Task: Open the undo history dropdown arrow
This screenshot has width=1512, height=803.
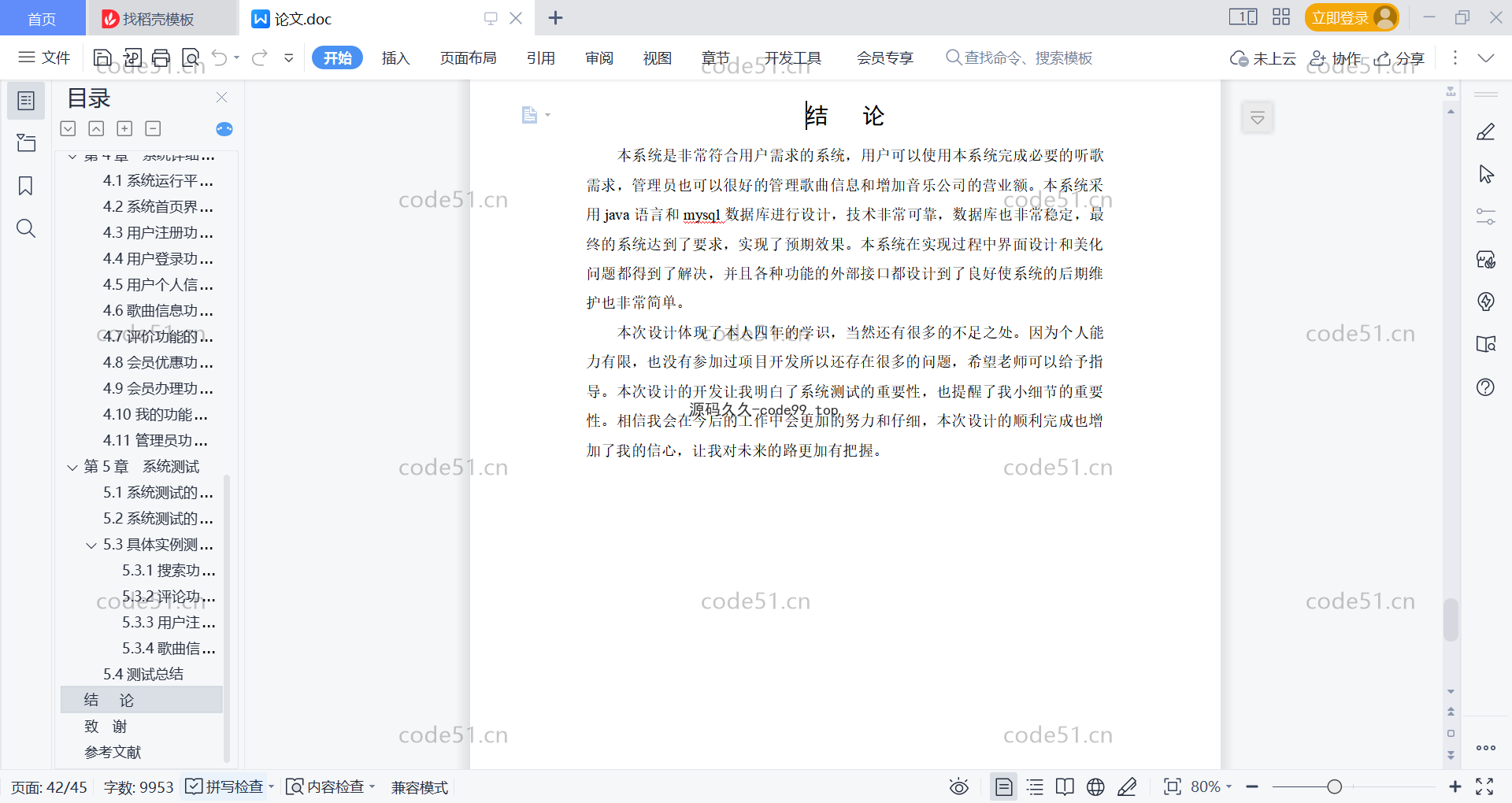Action: pos(236,57)
